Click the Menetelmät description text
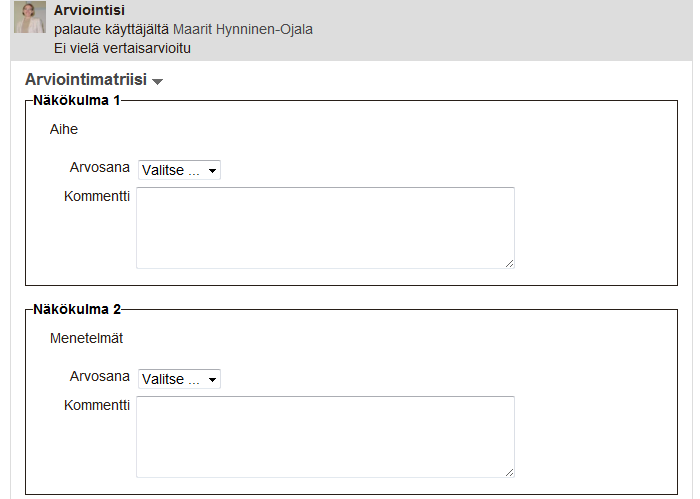The width and height of the screenshot is (700, 499). [86, 338]
